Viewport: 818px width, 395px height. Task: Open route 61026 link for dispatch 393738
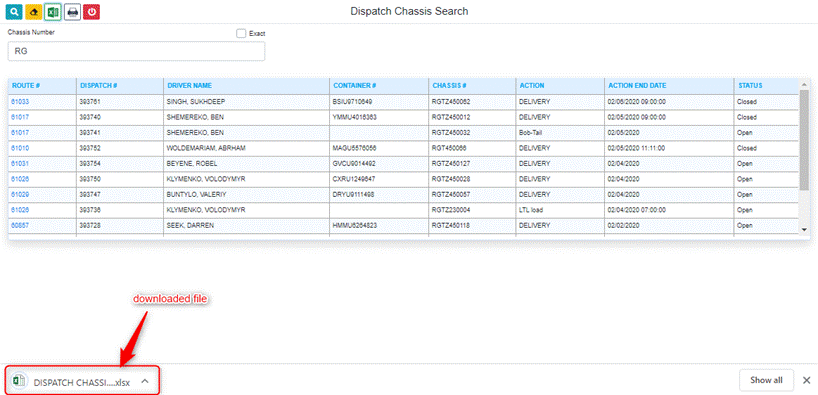pos(20,210)
